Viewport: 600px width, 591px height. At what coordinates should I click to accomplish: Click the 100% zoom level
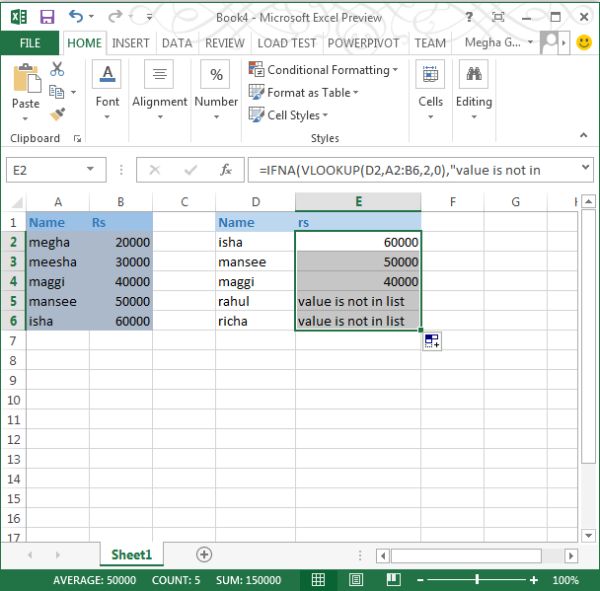point(565,580)
